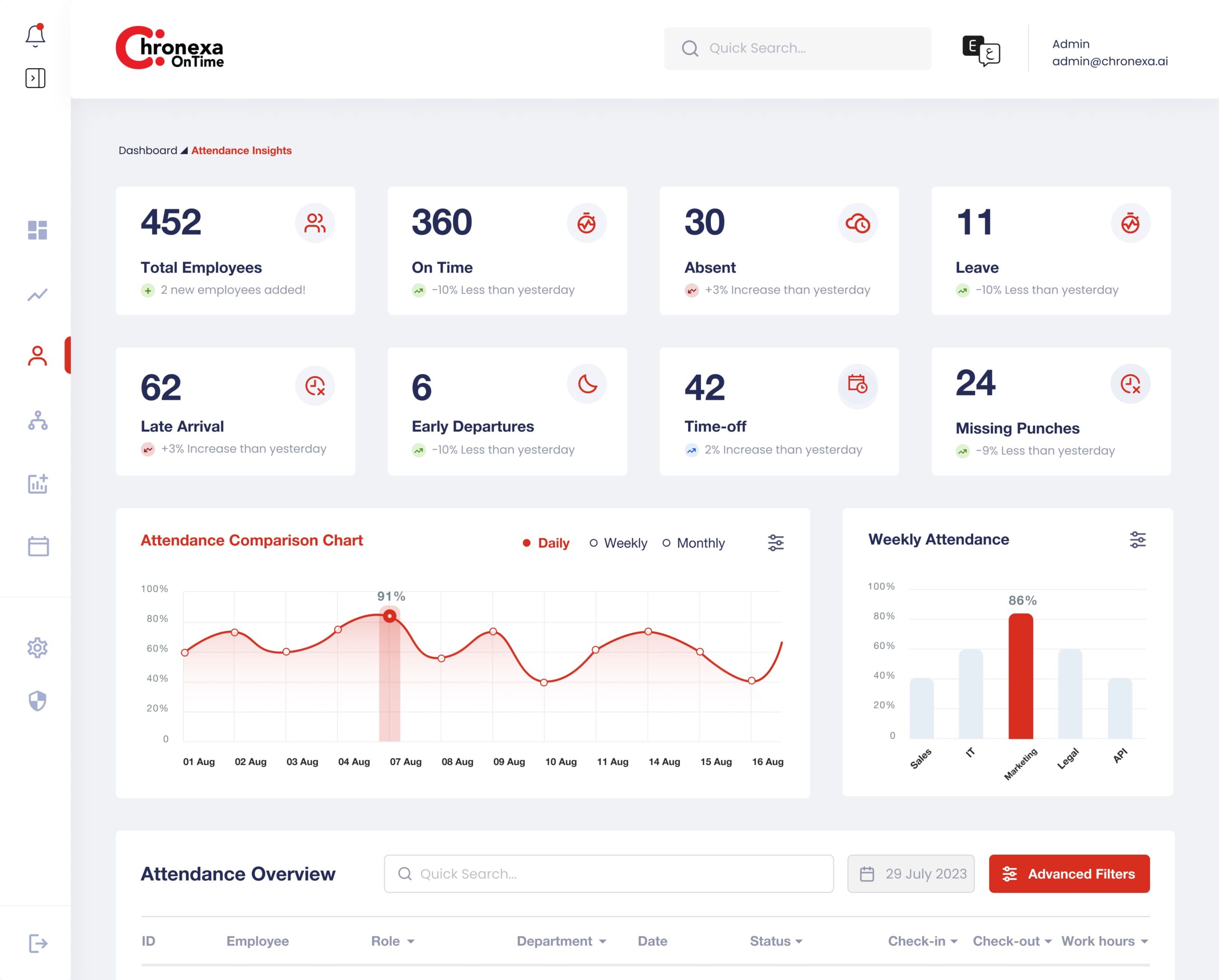Click the Dashboard breadcrumb link
This screenshot has height=980, width=1219.
(148, 150)
